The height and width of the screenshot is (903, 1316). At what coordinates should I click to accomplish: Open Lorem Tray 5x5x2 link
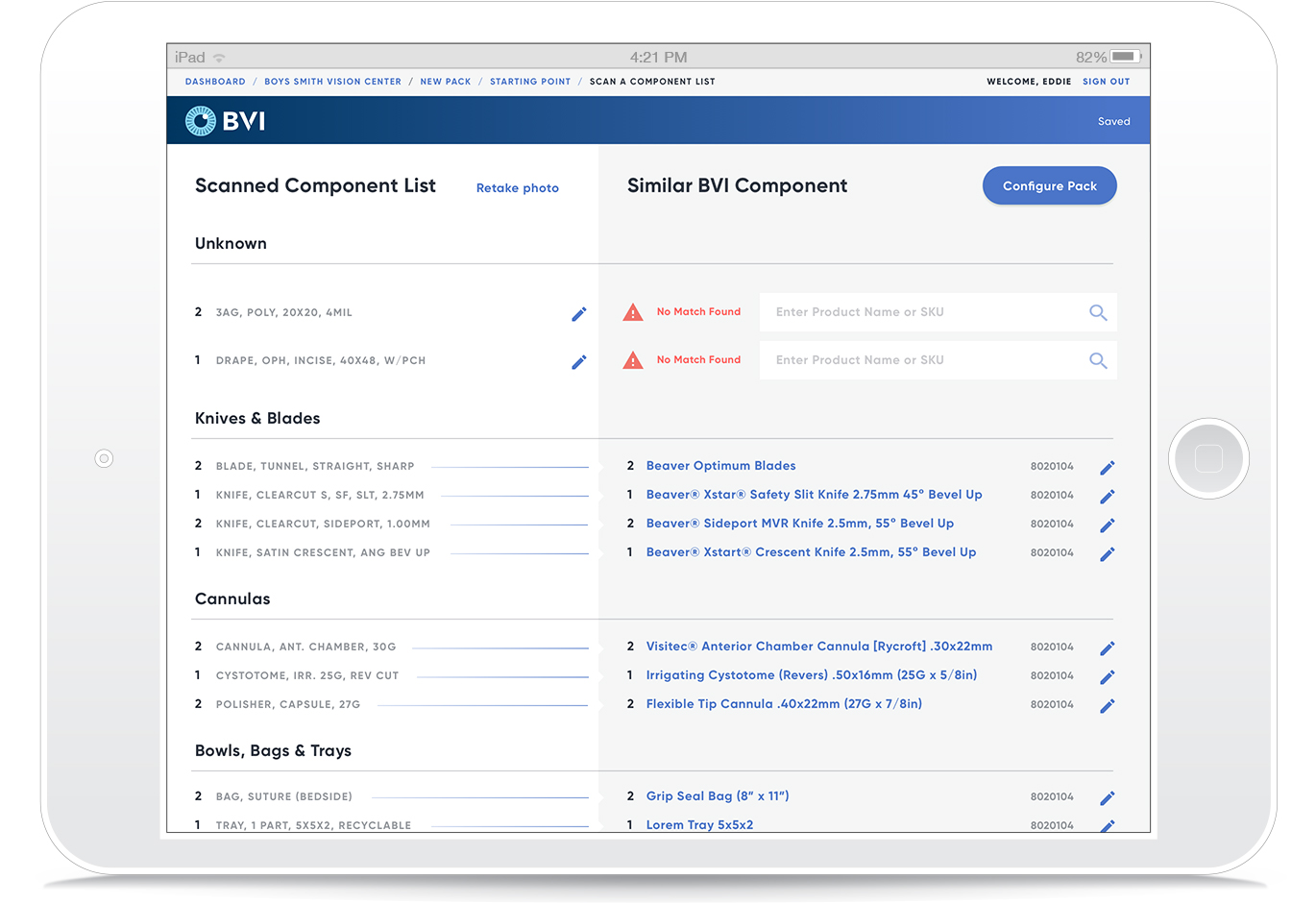click(x=699, y=825)
